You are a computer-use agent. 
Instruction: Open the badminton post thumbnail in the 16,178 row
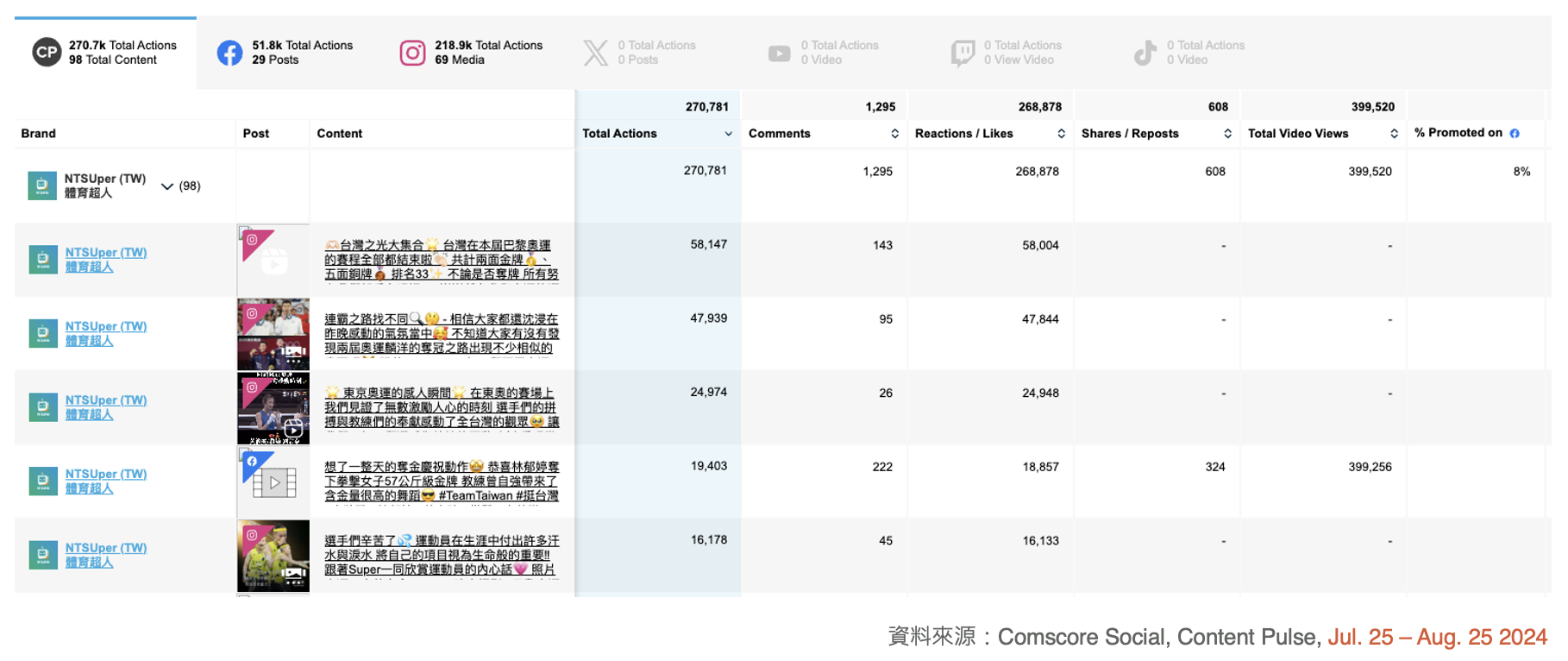273,556
